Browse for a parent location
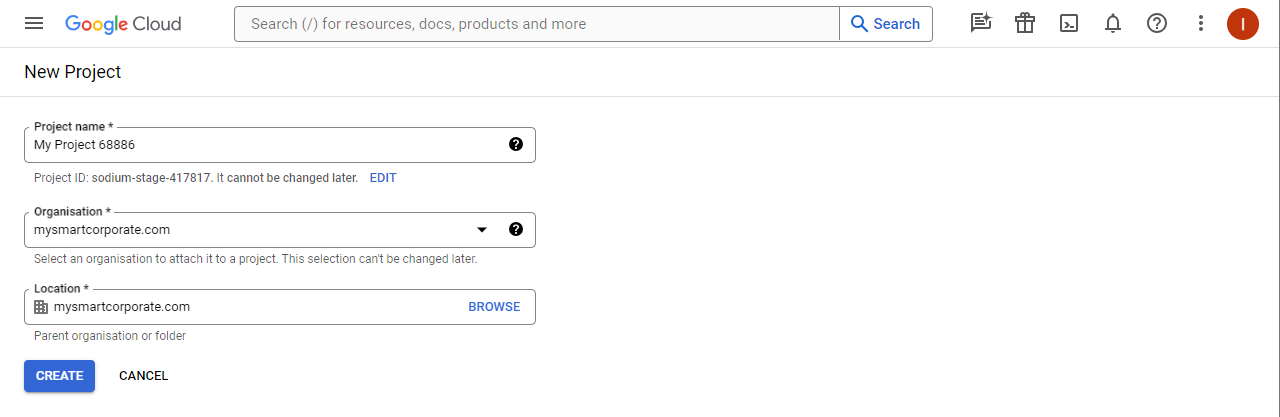 [x=494, y=307]
